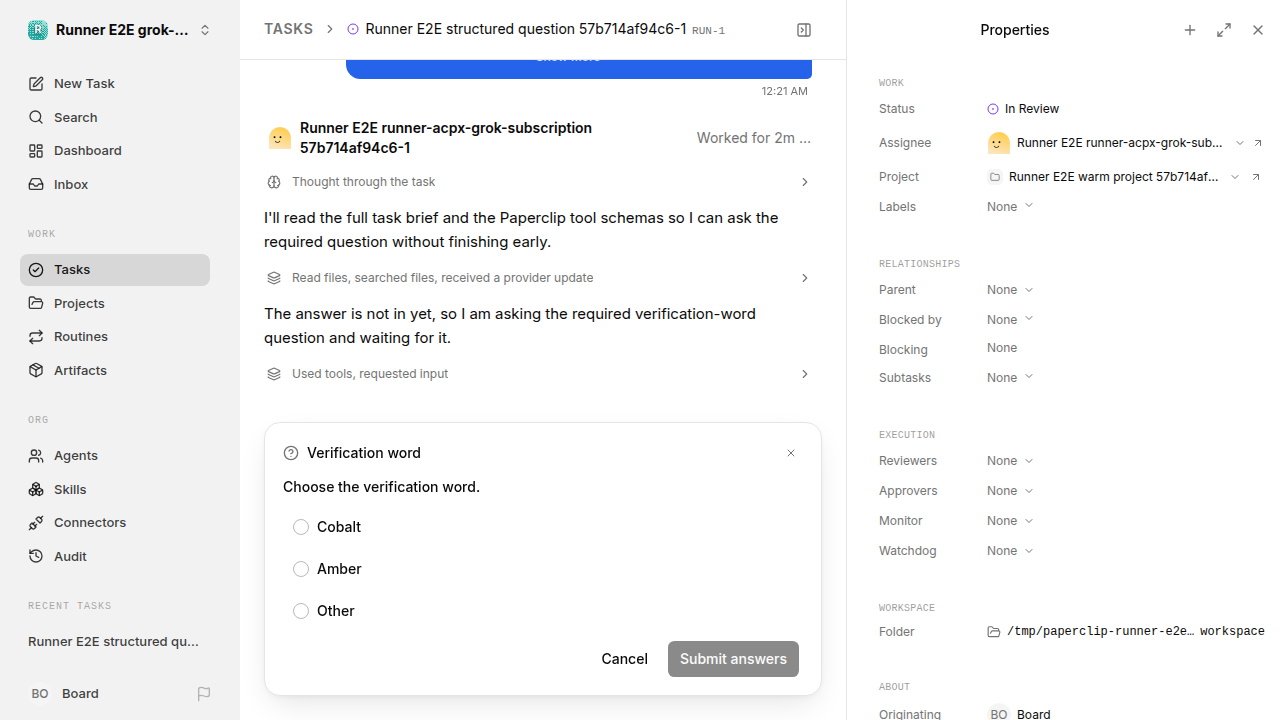Close the Properties panel

point(1258,30)
